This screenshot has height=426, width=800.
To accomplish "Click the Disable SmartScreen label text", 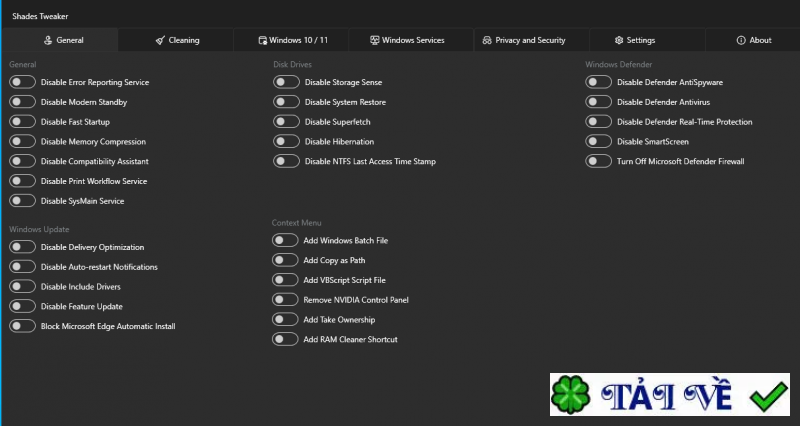I will [653, 142].
